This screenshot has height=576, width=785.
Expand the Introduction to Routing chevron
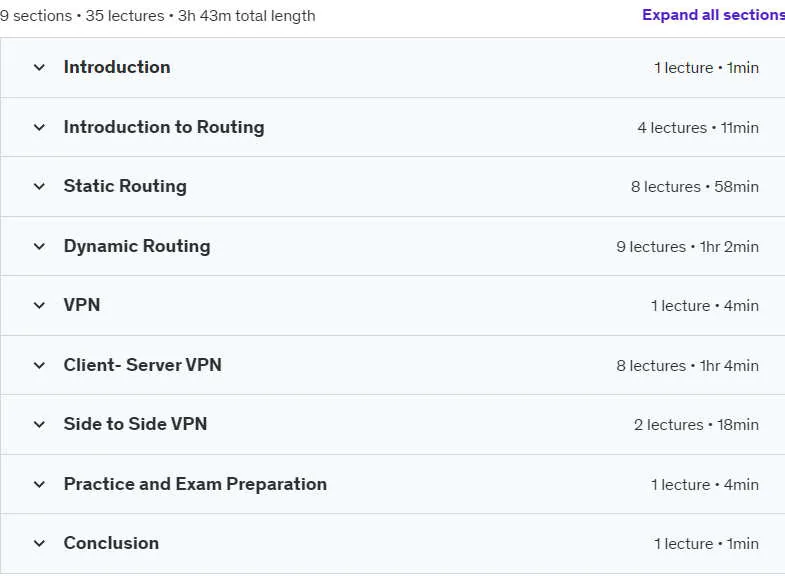(x=39, y=127)
